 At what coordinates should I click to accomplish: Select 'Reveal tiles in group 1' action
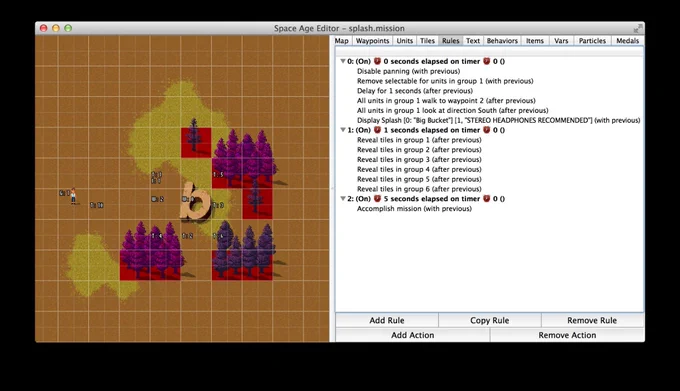(x=419, y=140)
